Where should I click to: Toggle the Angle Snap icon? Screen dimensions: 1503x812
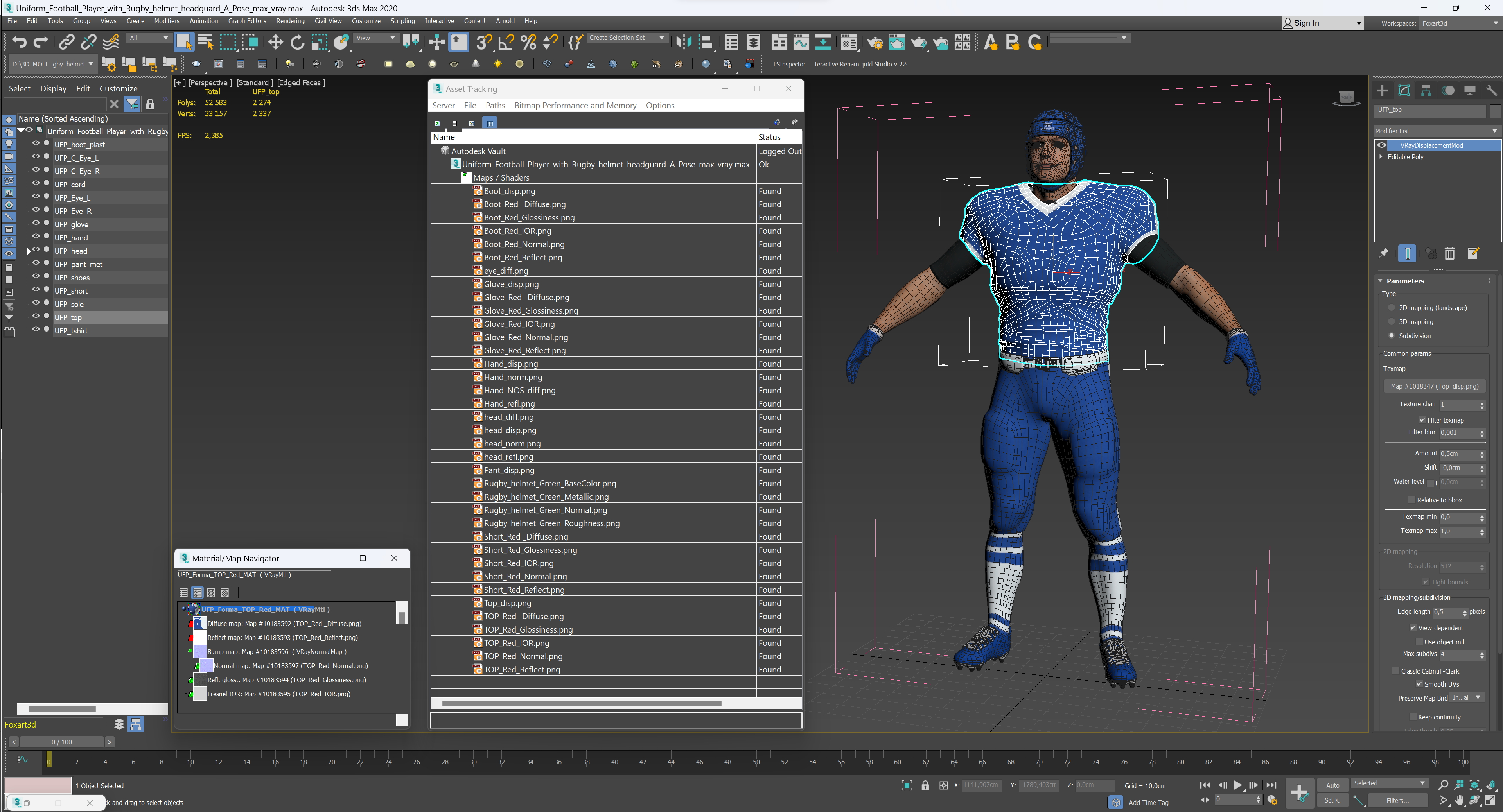[506, 41]
